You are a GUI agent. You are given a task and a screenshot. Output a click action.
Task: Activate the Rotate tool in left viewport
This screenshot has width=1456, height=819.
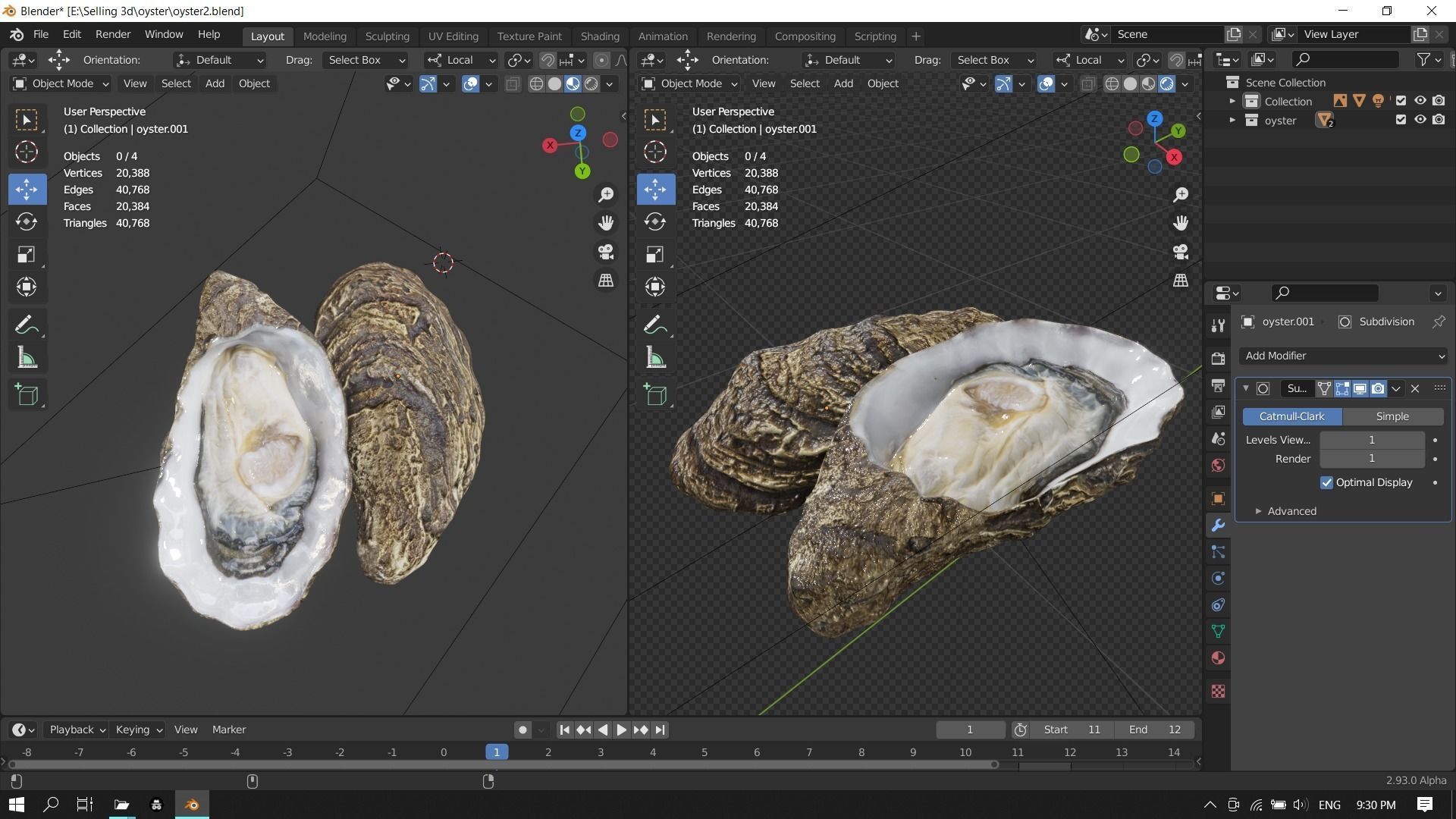pos(27,221)
